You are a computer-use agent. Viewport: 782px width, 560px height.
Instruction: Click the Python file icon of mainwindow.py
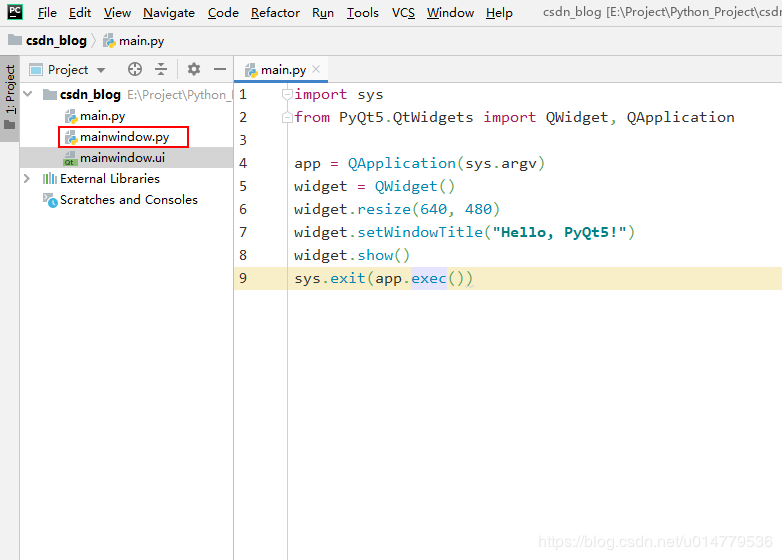71,137
